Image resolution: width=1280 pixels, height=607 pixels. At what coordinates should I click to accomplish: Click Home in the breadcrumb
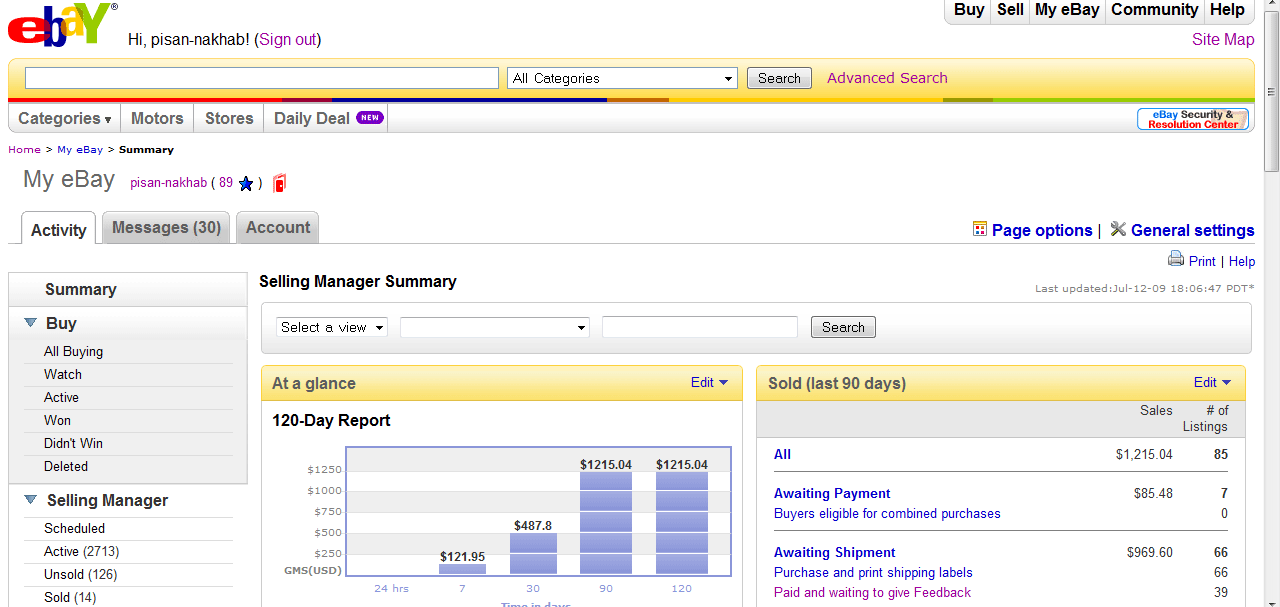coord(24,150)
